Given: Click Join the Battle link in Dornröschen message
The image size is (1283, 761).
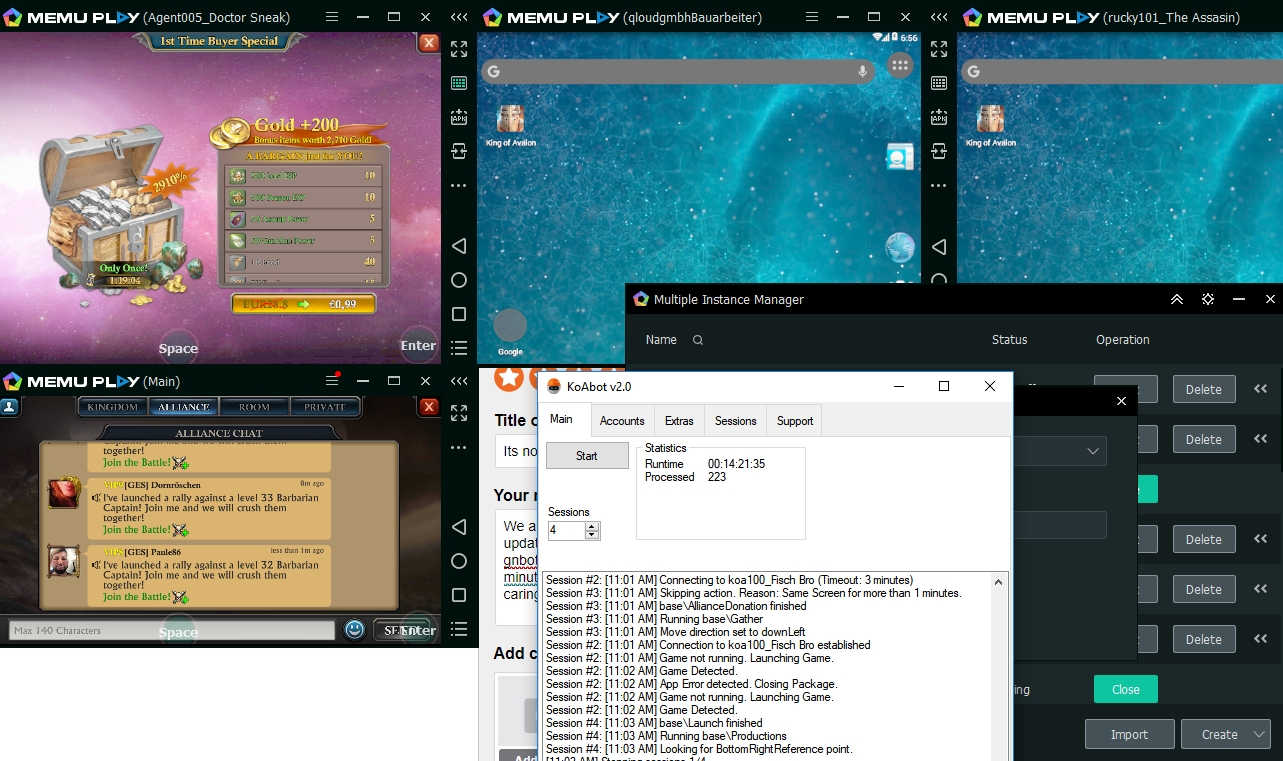Looking at the screenshot, I should [136, 530].
